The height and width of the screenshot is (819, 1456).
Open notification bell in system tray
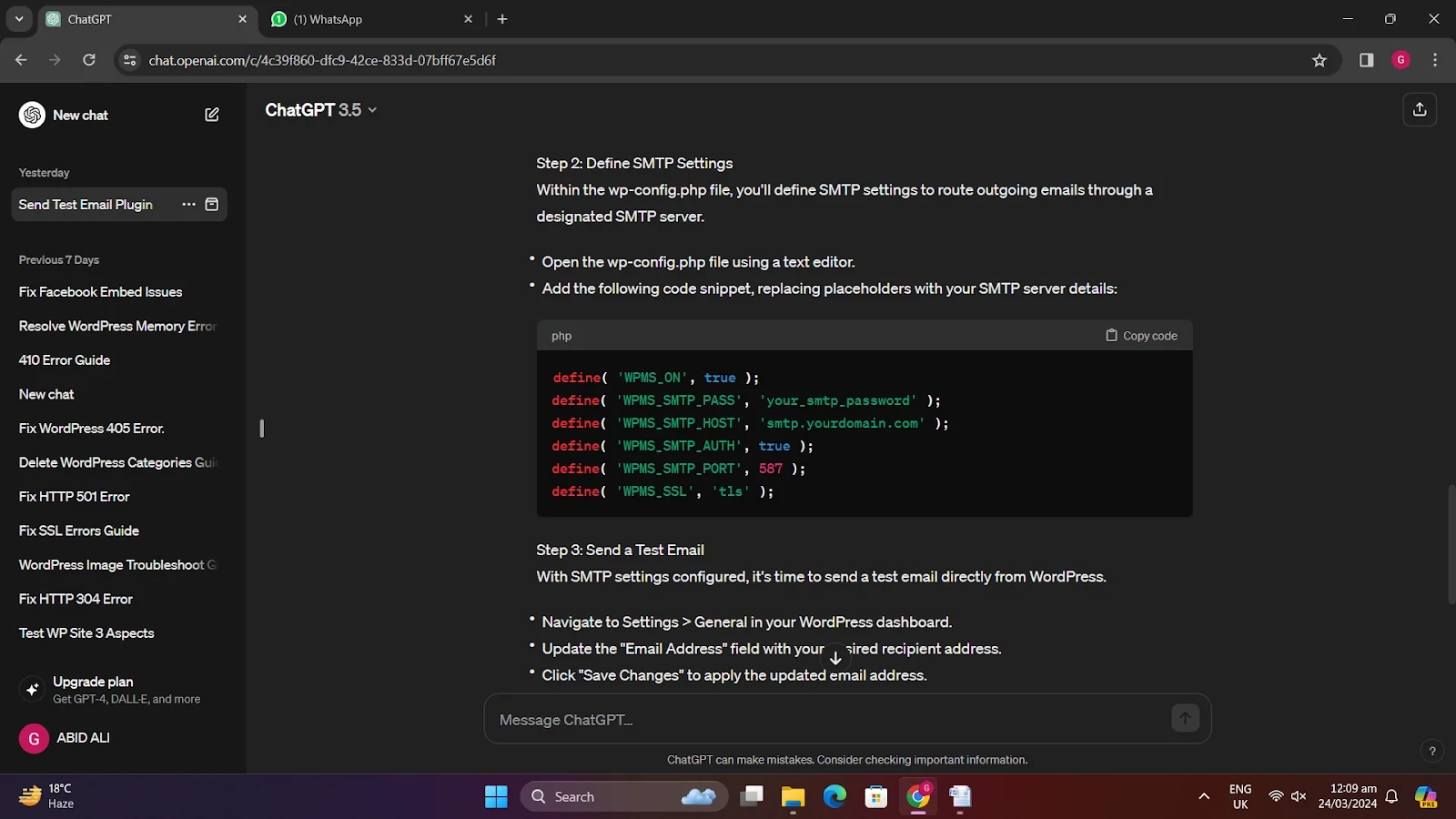pos(1391,797)
